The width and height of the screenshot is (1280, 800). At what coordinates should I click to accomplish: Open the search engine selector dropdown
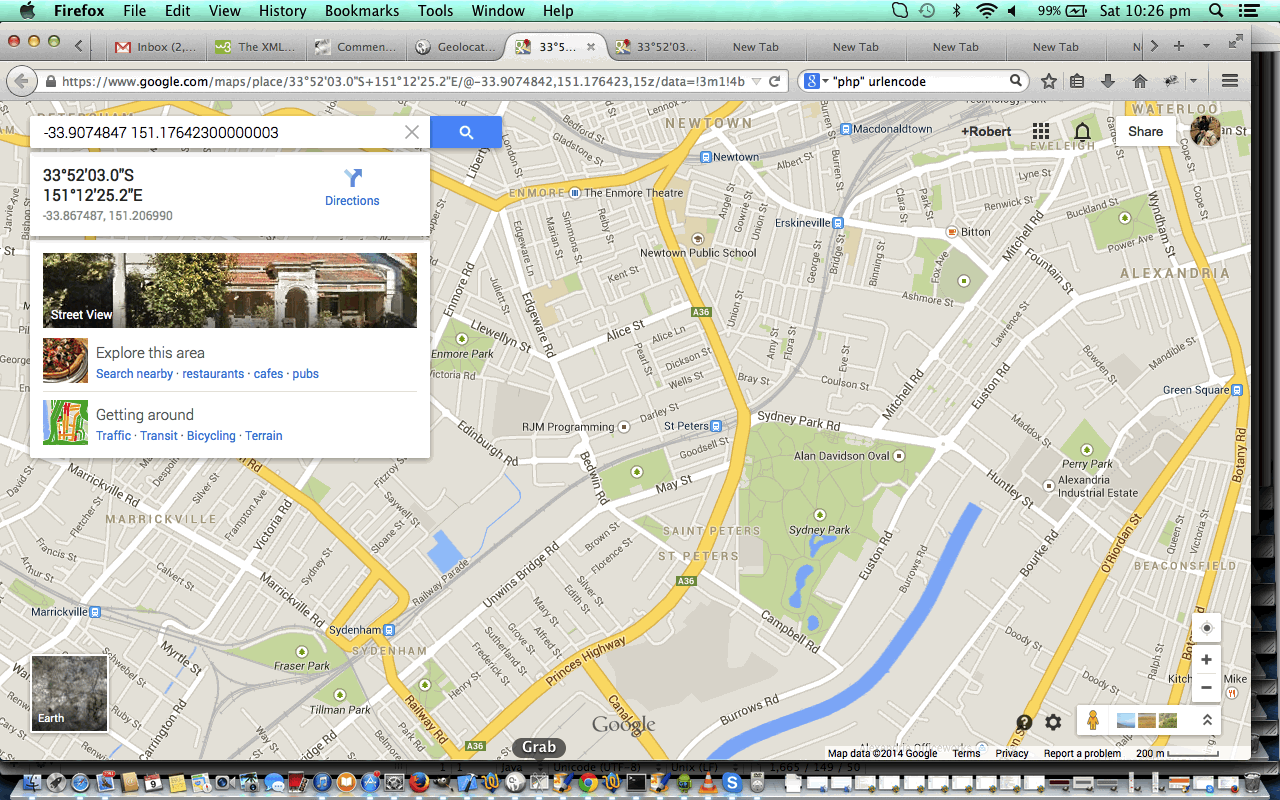tap(815, 82)
